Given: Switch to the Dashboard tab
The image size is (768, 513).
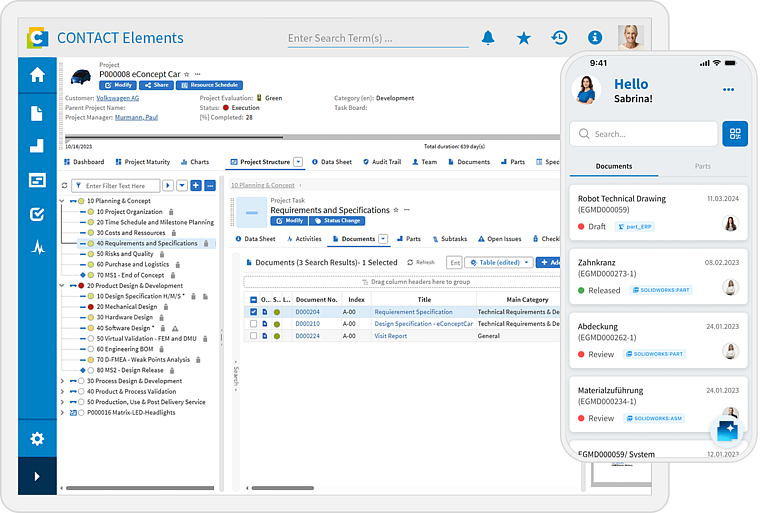Looking at the screenshot, I should coord(84,162).
